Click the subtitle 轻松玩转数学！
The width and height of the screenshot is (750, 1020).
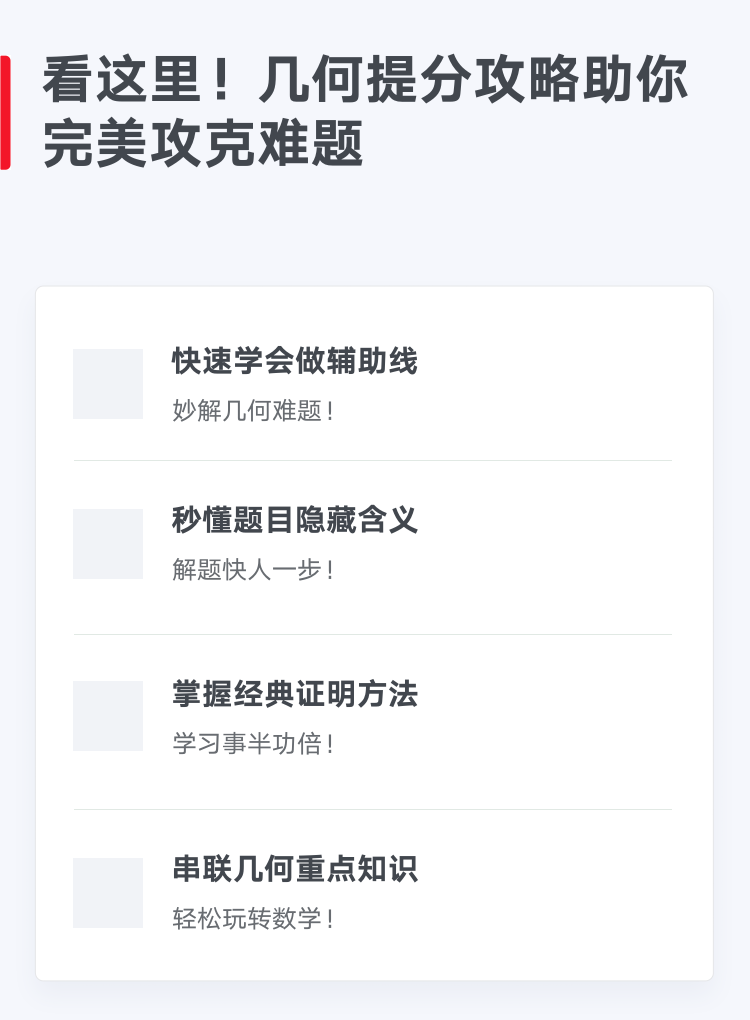pyautogui.click(x=254, y=919)
